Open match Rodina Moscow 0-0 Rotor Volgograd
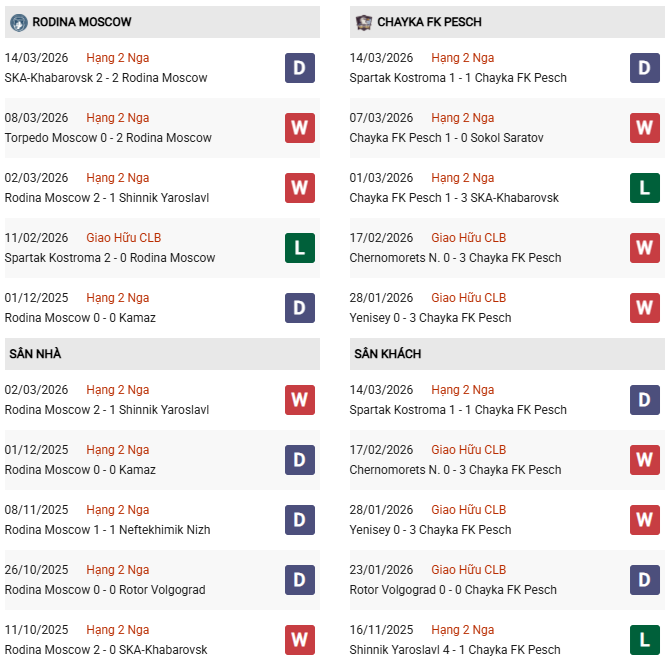The height and width of the screenshot is (669, 670). click(x=105, y=590)
